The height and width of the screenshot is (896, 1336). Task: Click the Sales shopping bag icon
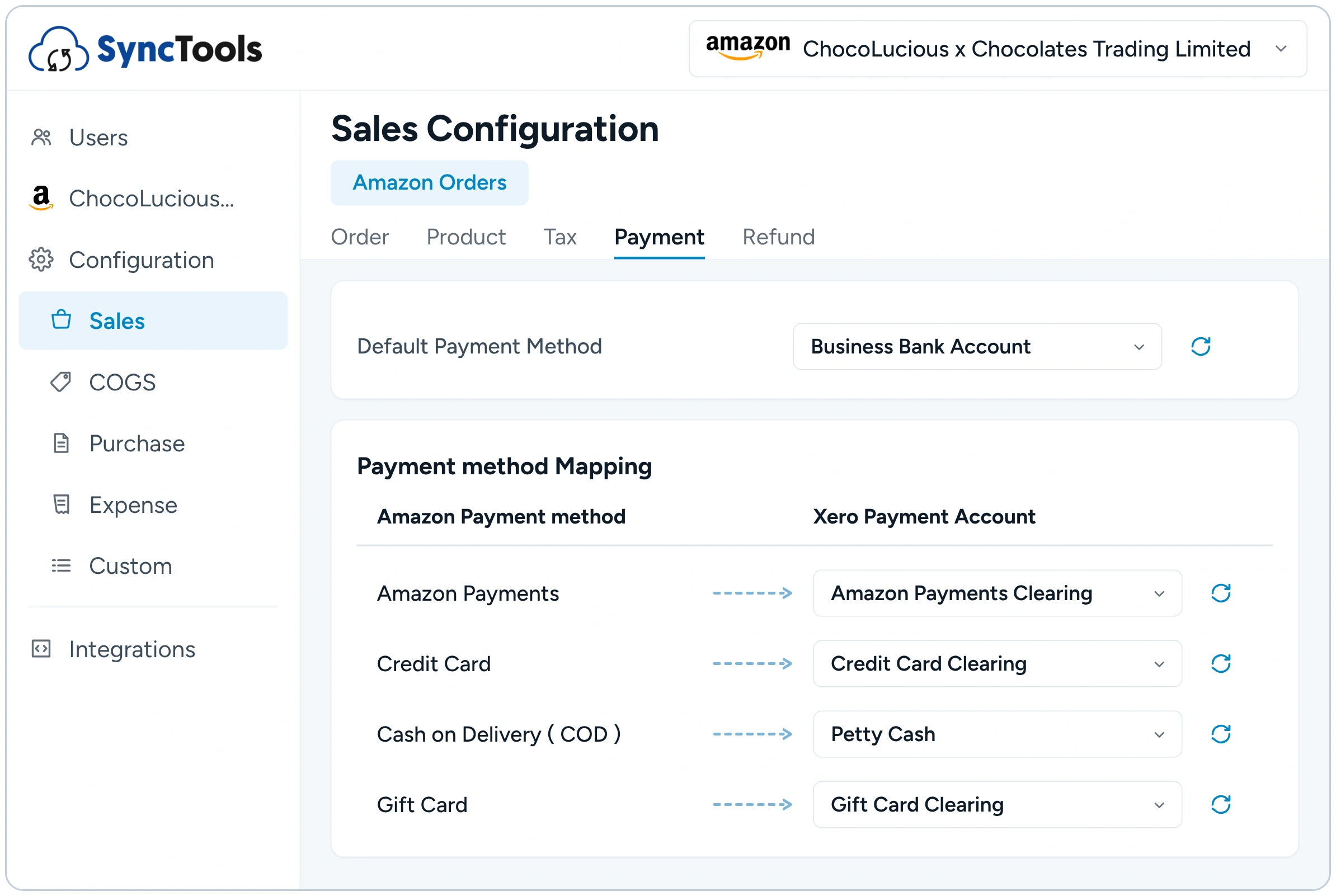pyautogui.click(x=61, y=320)
